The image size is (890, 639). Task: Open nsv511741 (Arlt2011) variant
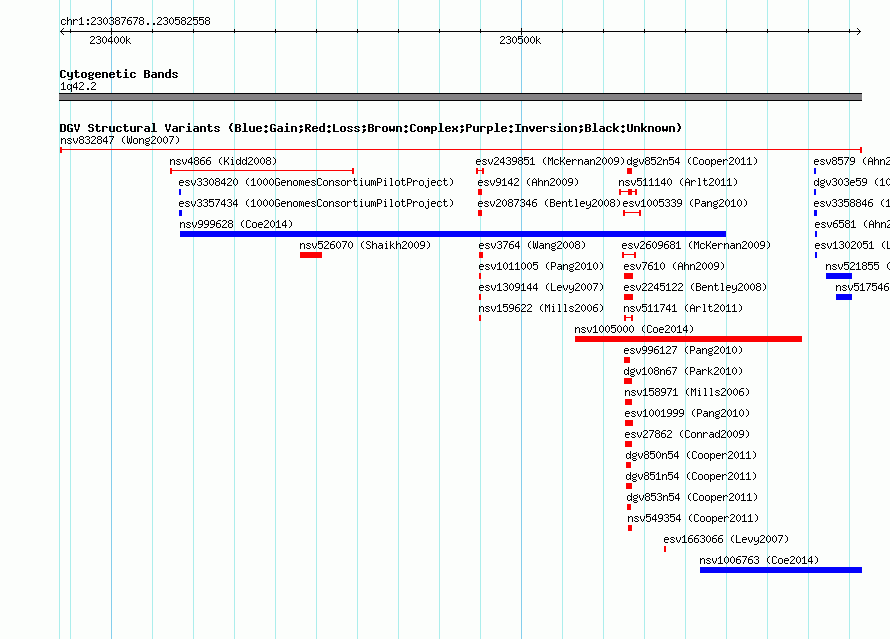click(x=683, y=308)
